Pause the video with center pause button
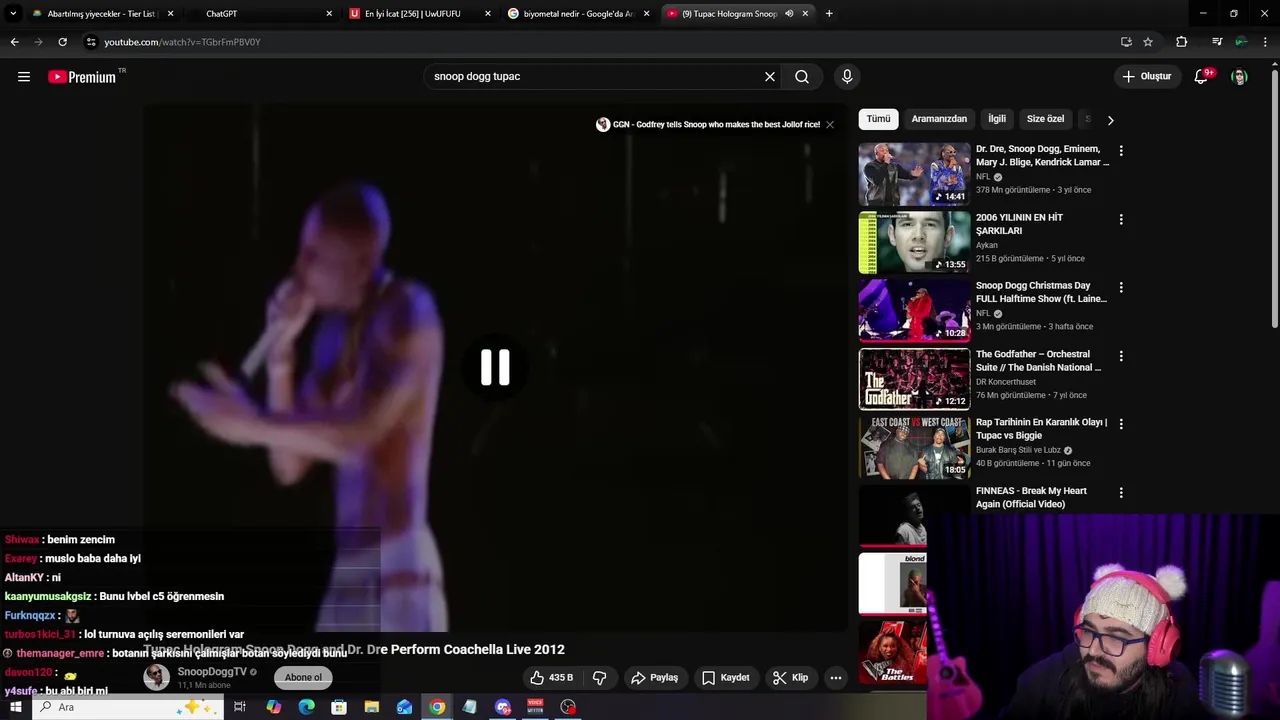Viewport: 1280px width, 720px height. (x=495, y=367)
